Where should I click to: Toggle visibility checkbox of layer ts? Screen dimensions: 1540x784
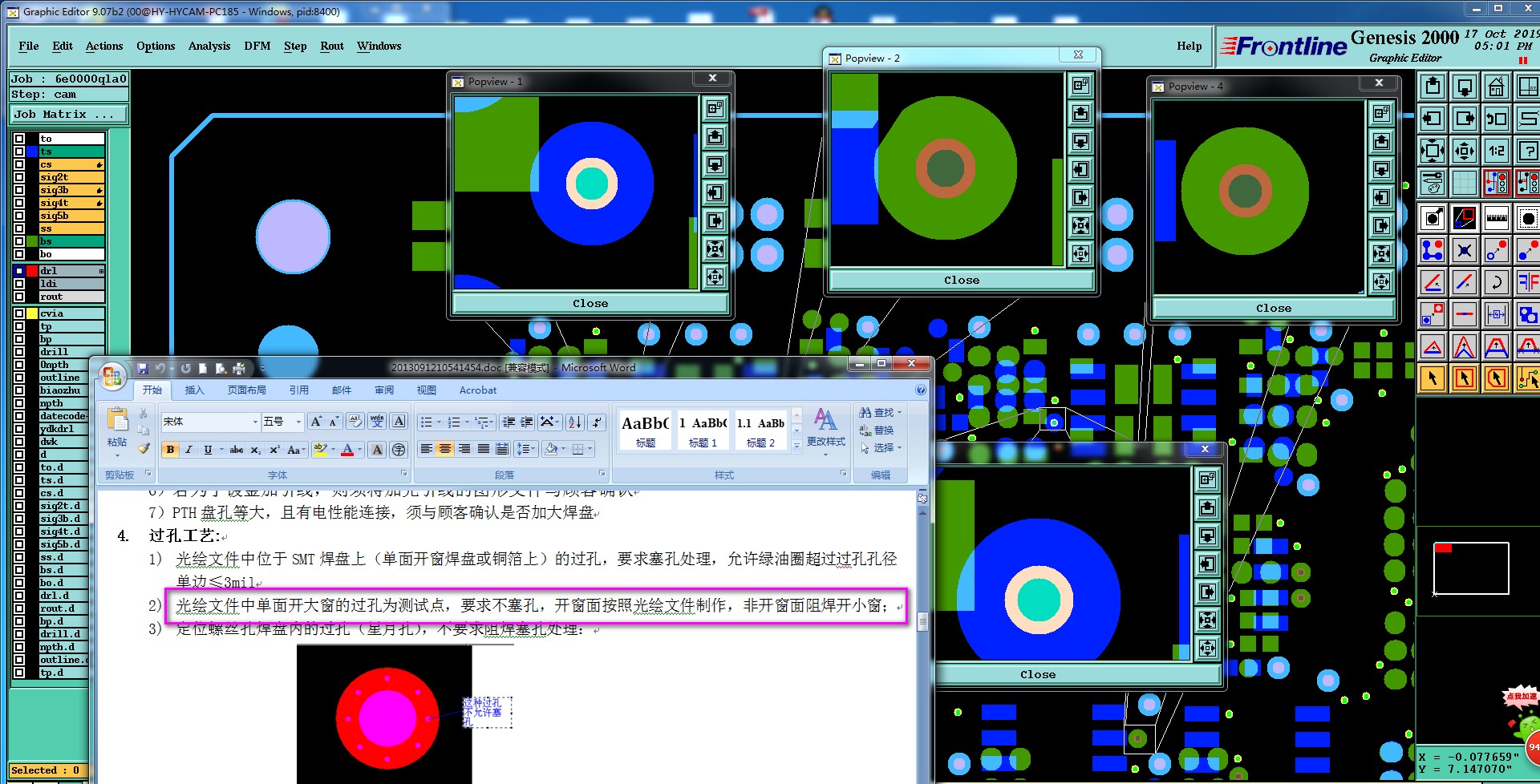[x=19, y=152]
